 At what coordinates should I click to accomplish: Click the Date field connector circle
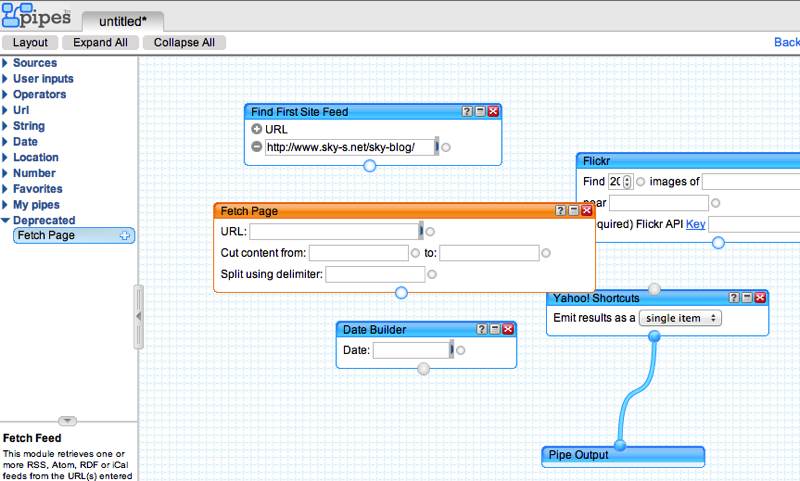[x=461, y=350]
